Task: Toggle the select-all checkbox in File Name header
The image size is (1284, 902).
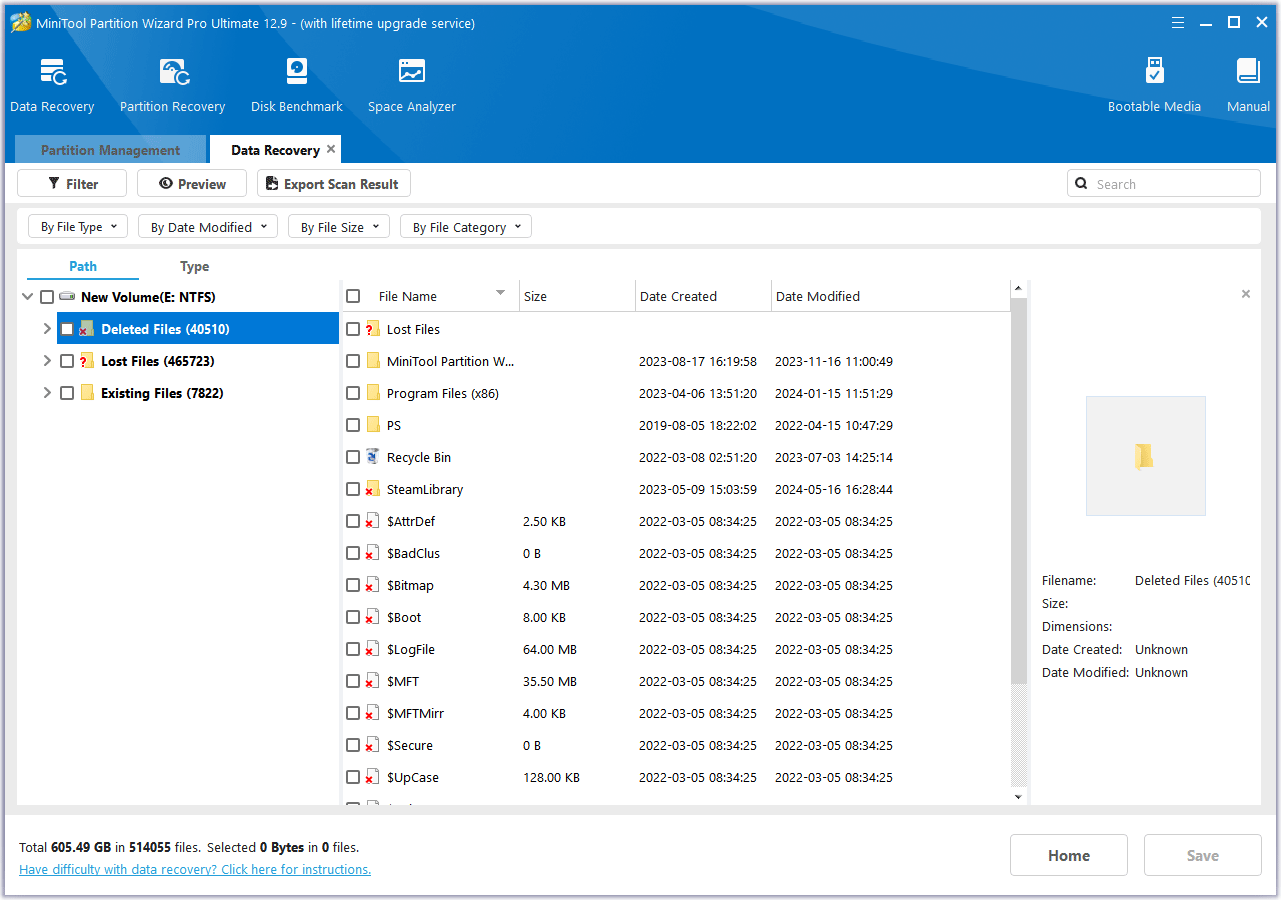Action: coord(353,296)
